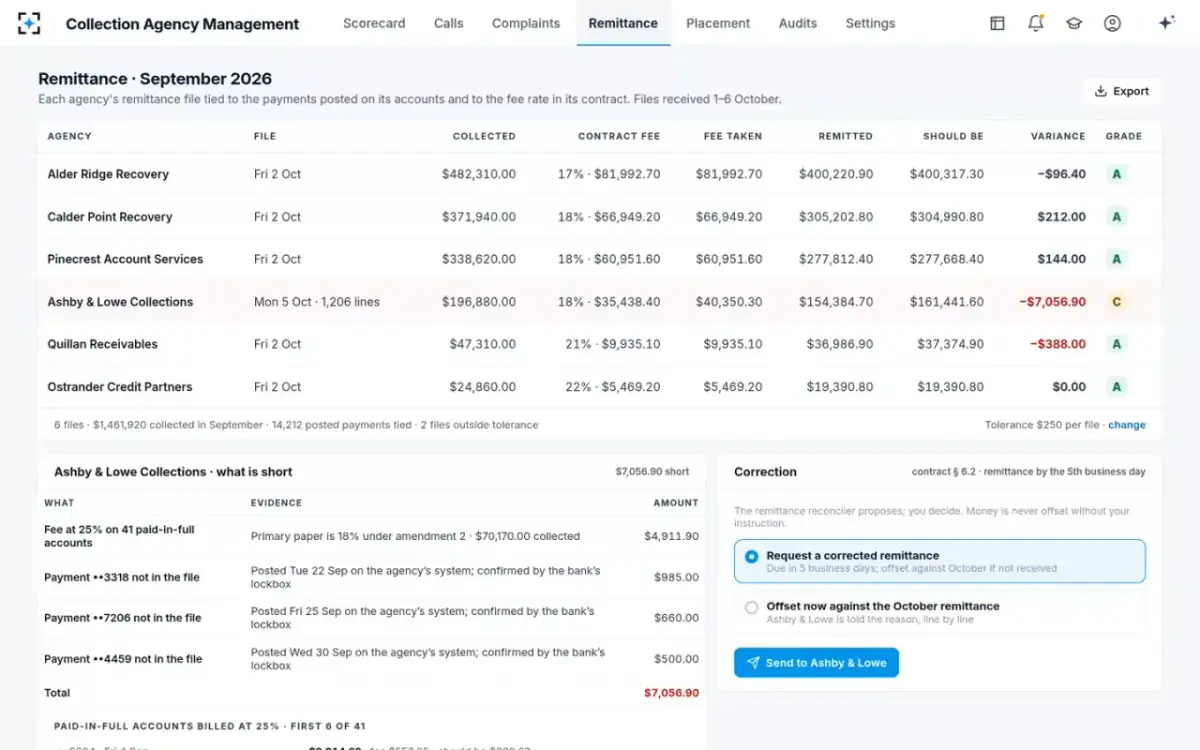
Task: Select Pinecrest Account Services row
Action: [x=600, y=259]
